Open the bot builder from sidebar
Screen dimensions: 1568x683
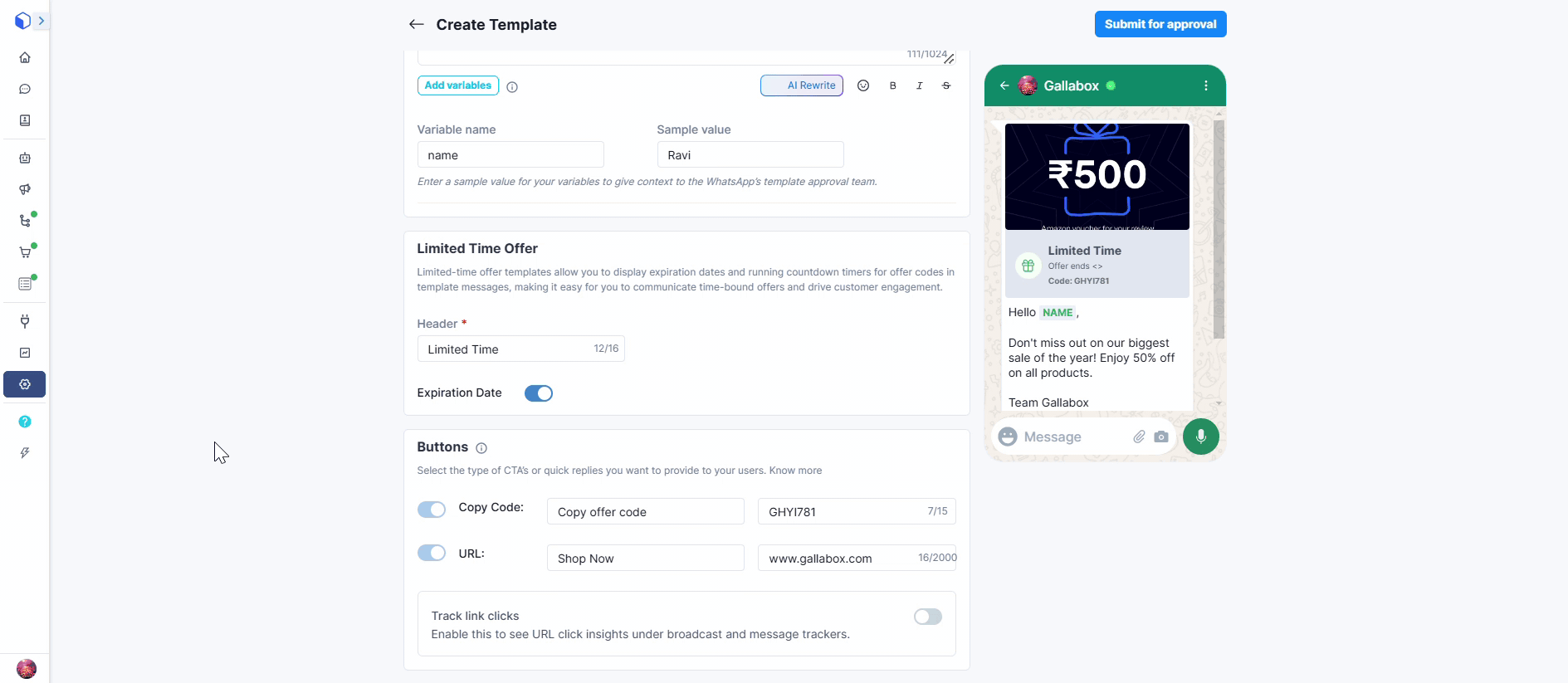pos(25,158)
